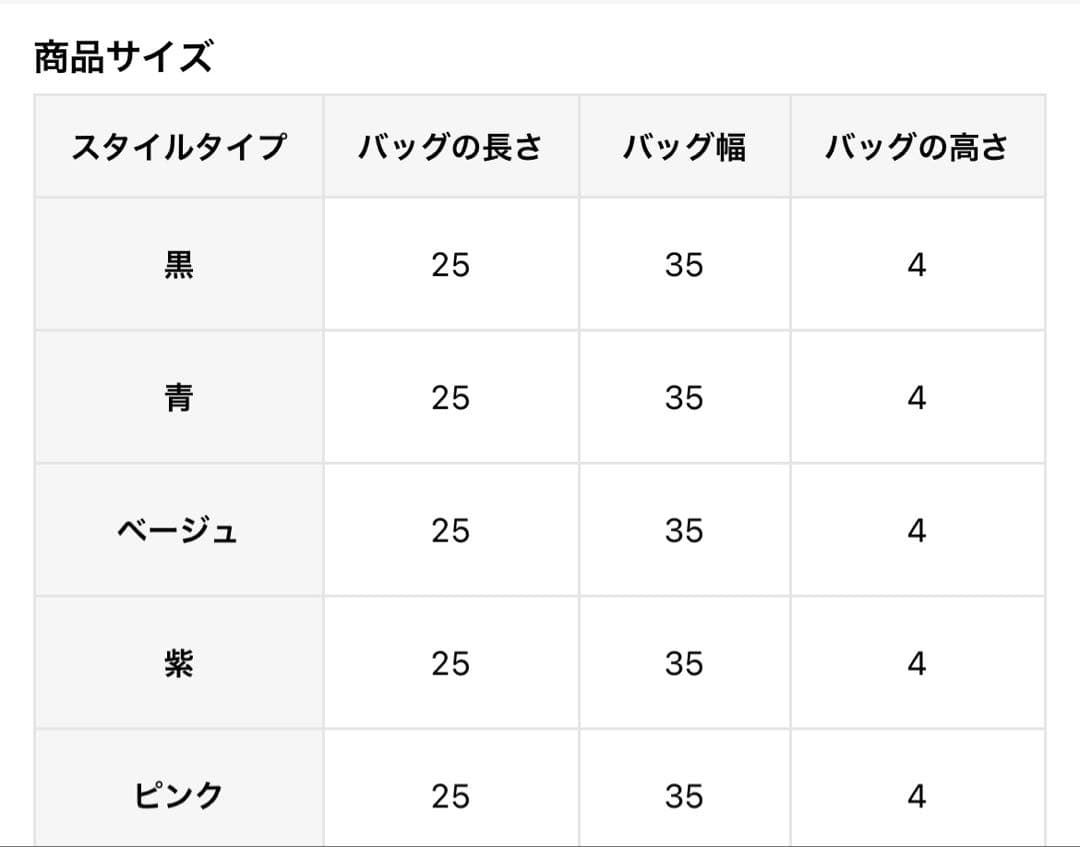Click the width value 35 in ピンク row
The width and height of the screenshot is (1080, 847).
tap(684, 797)
